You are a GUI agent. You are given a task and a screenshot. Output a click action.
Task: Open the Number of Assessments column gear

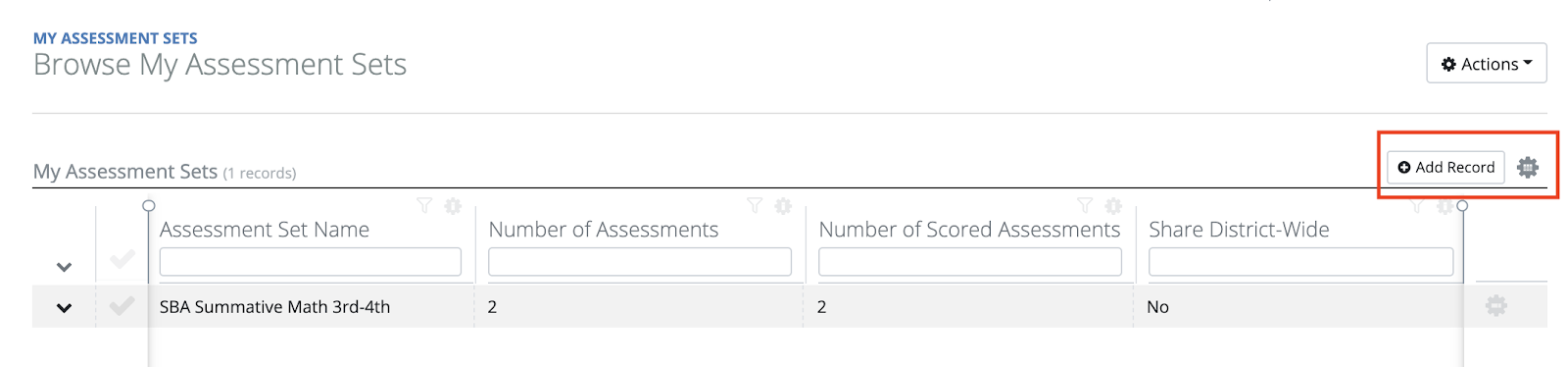783,206
